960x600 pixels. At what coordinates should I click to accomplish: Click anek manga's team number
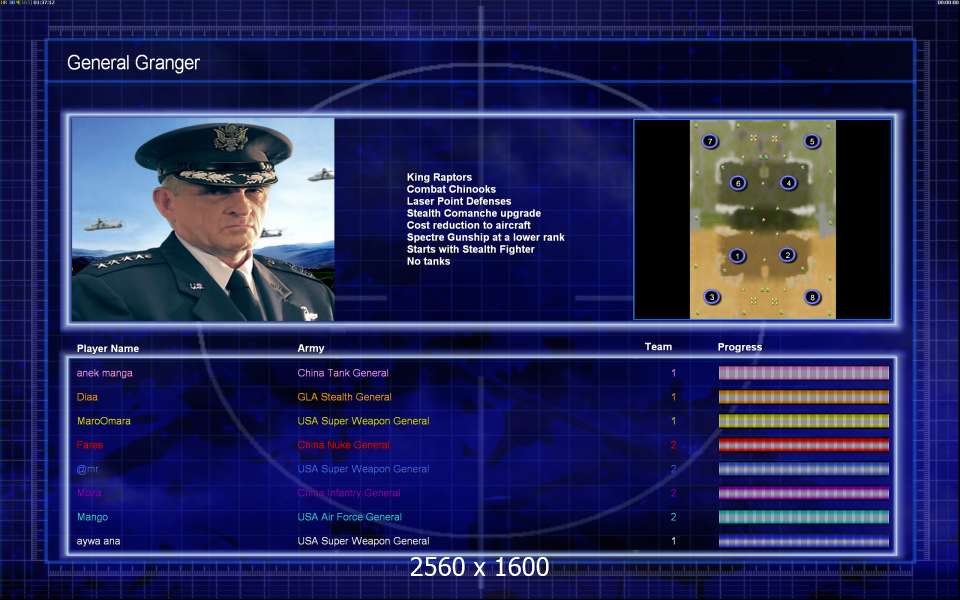pos(673,373)
